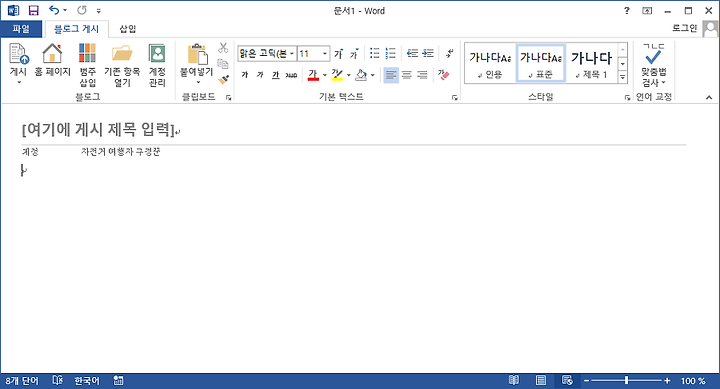The image size is (720, 389).
Task: Click the Paste (붙여넣기) clipboard icon
Action: [197, 54]
